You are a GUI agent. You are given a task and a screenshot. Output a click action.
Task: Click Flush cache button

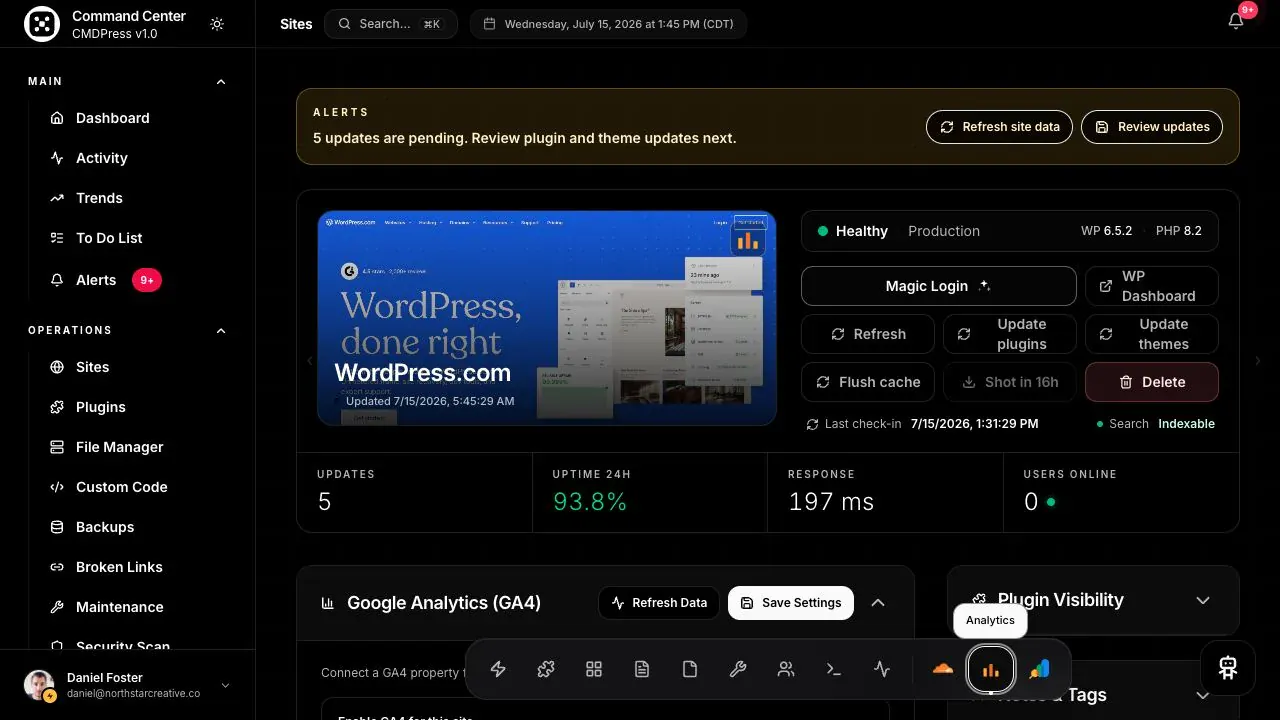point(868,382)
